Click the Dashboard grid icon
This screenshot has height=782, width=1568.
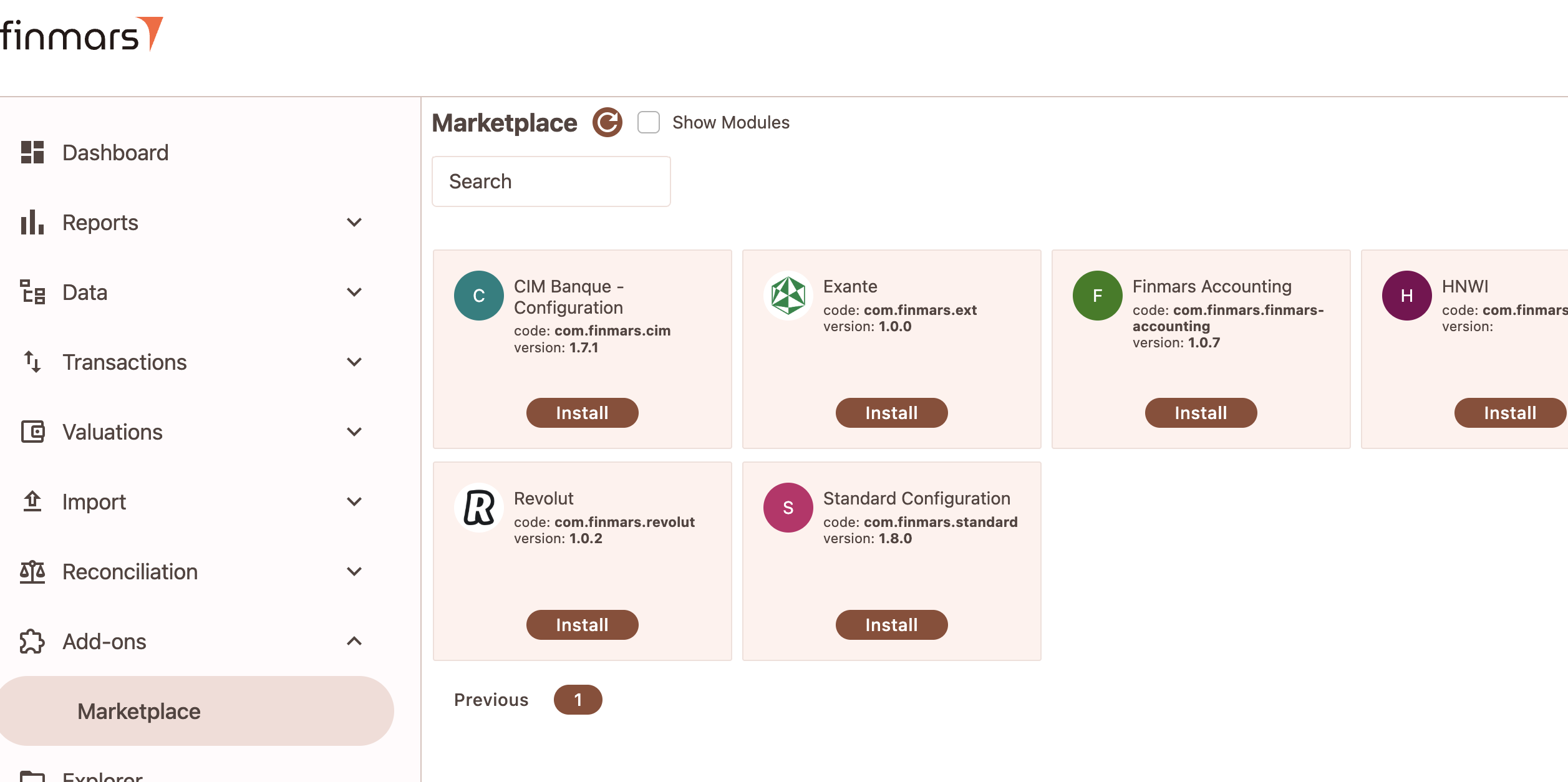(32, 152)
